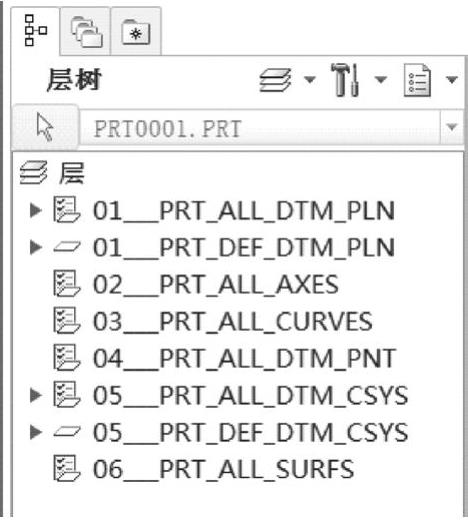468x528 pixels.
Task: Click icon of 04___PRT_ALL_DTM_PNT layer
Action: tap(67, 357)
